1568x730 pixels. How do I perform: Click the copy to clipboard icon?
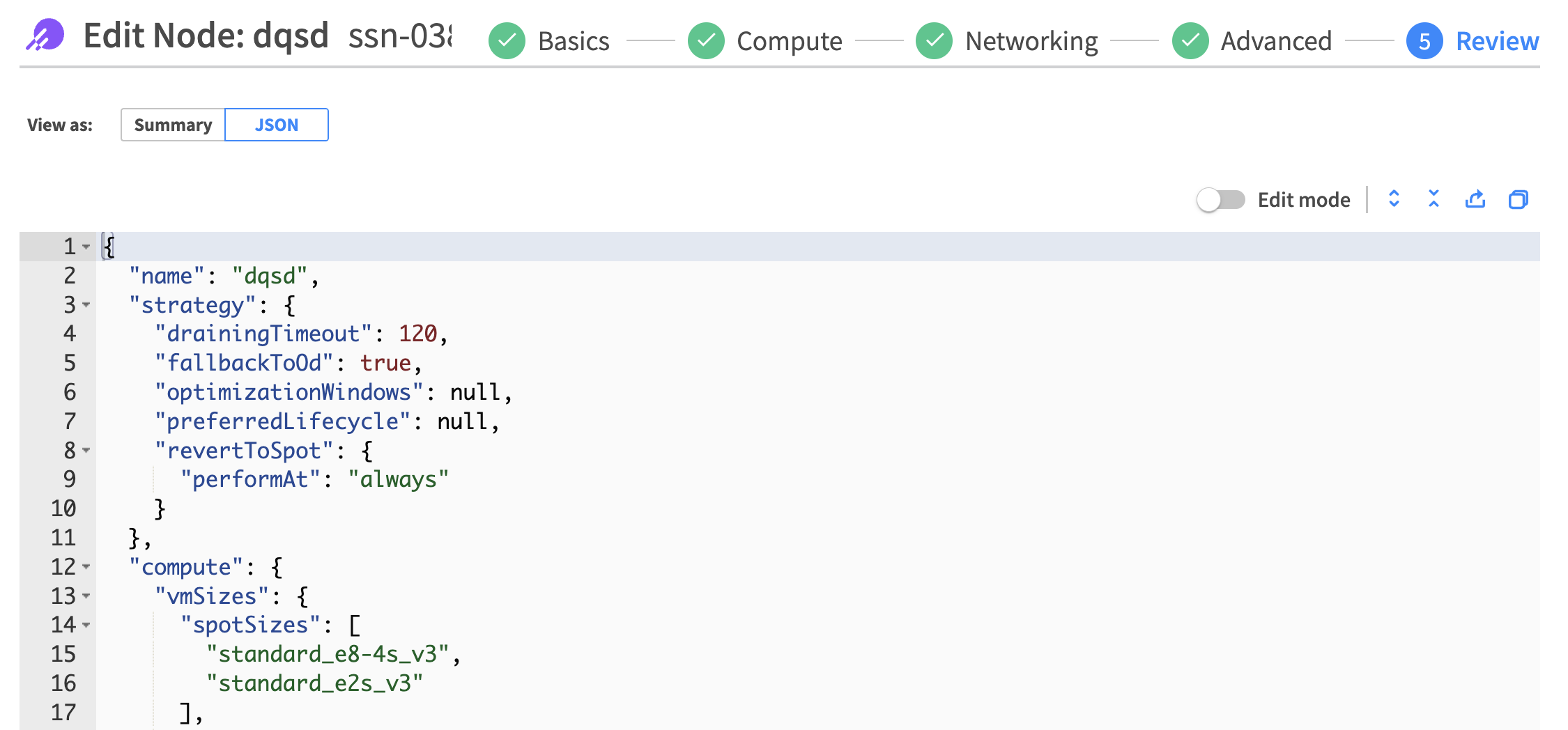point(1518,200)
